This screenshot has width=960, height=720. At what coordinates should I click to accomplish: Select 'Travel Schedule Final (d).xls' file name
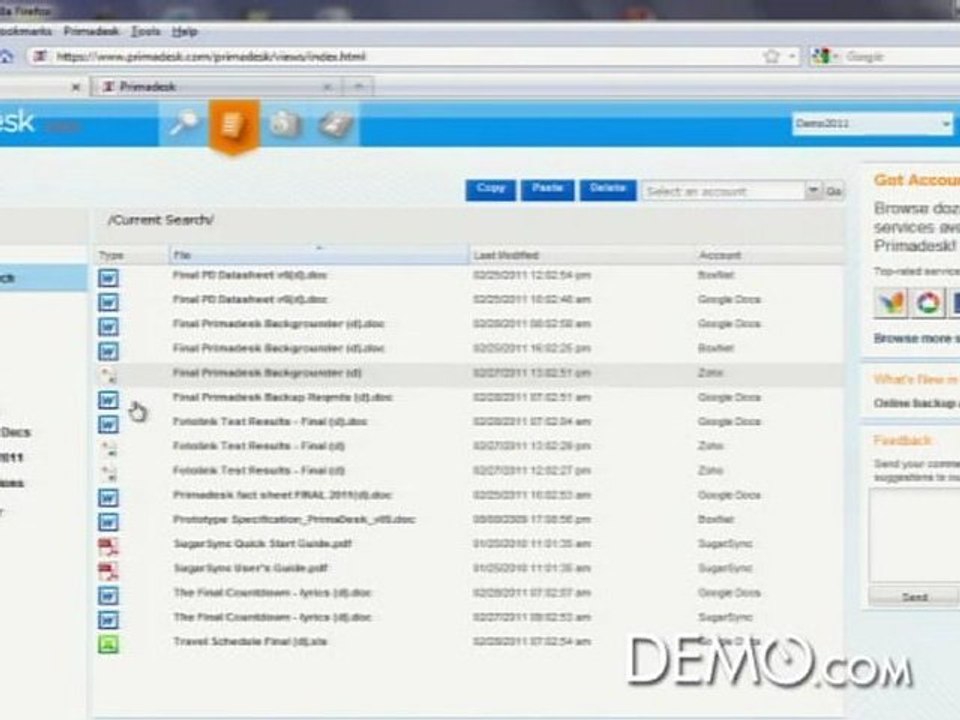(250, 642)
